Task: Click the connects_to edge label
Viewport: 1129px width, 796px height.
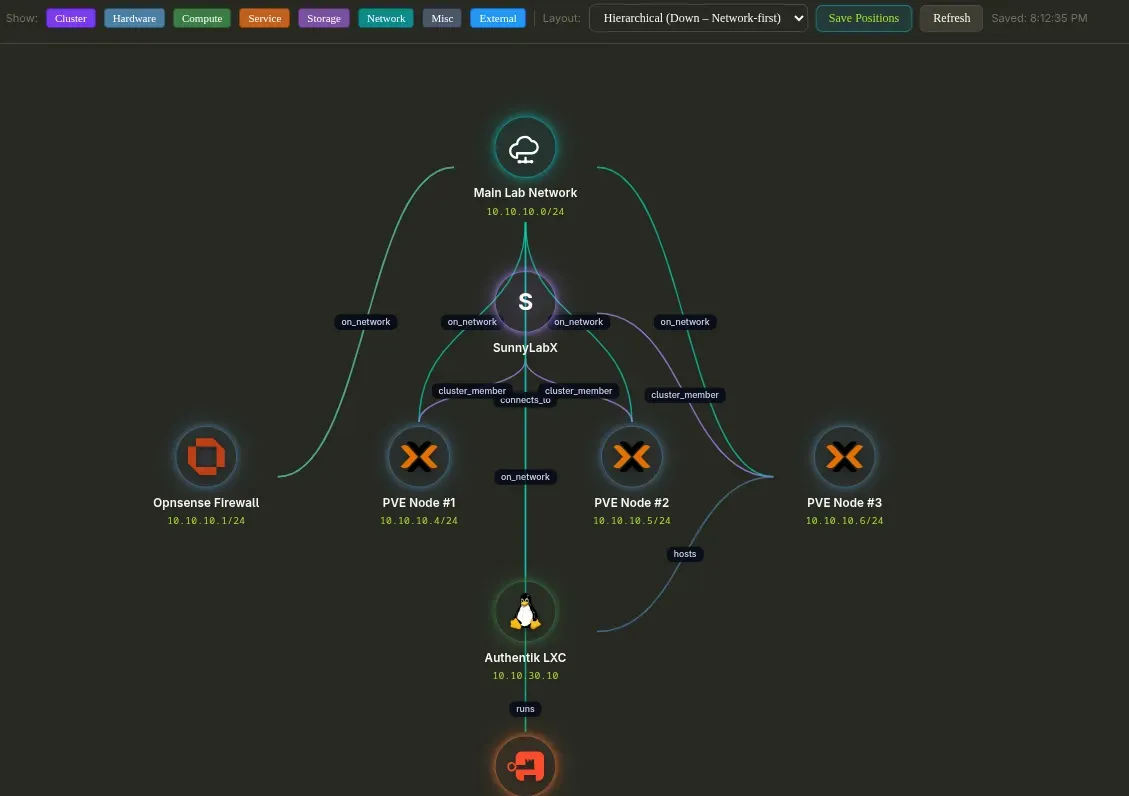Action: click(x=525, y=401)
